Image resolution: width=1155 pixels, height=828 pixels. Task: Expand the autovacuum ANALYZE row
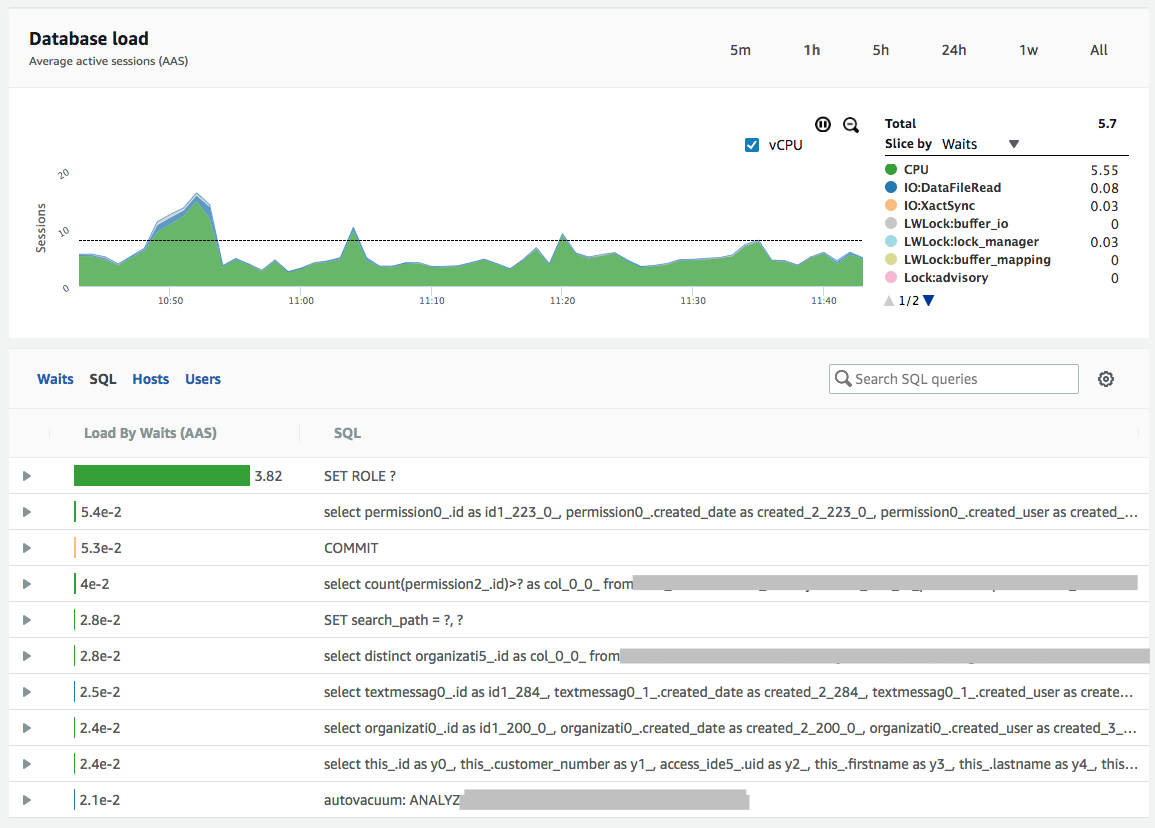pos(27,800)
